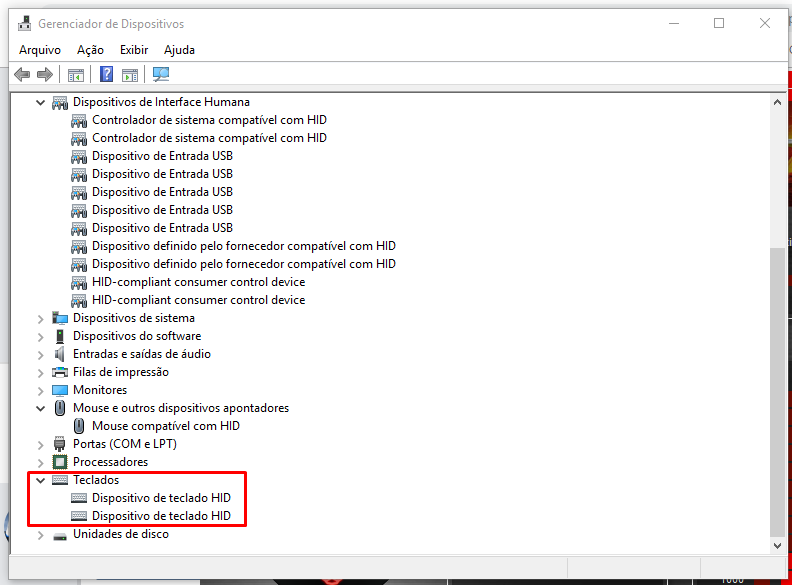
Task: Click the Forward arrow in the toolbar
Action: click(44, 75)
